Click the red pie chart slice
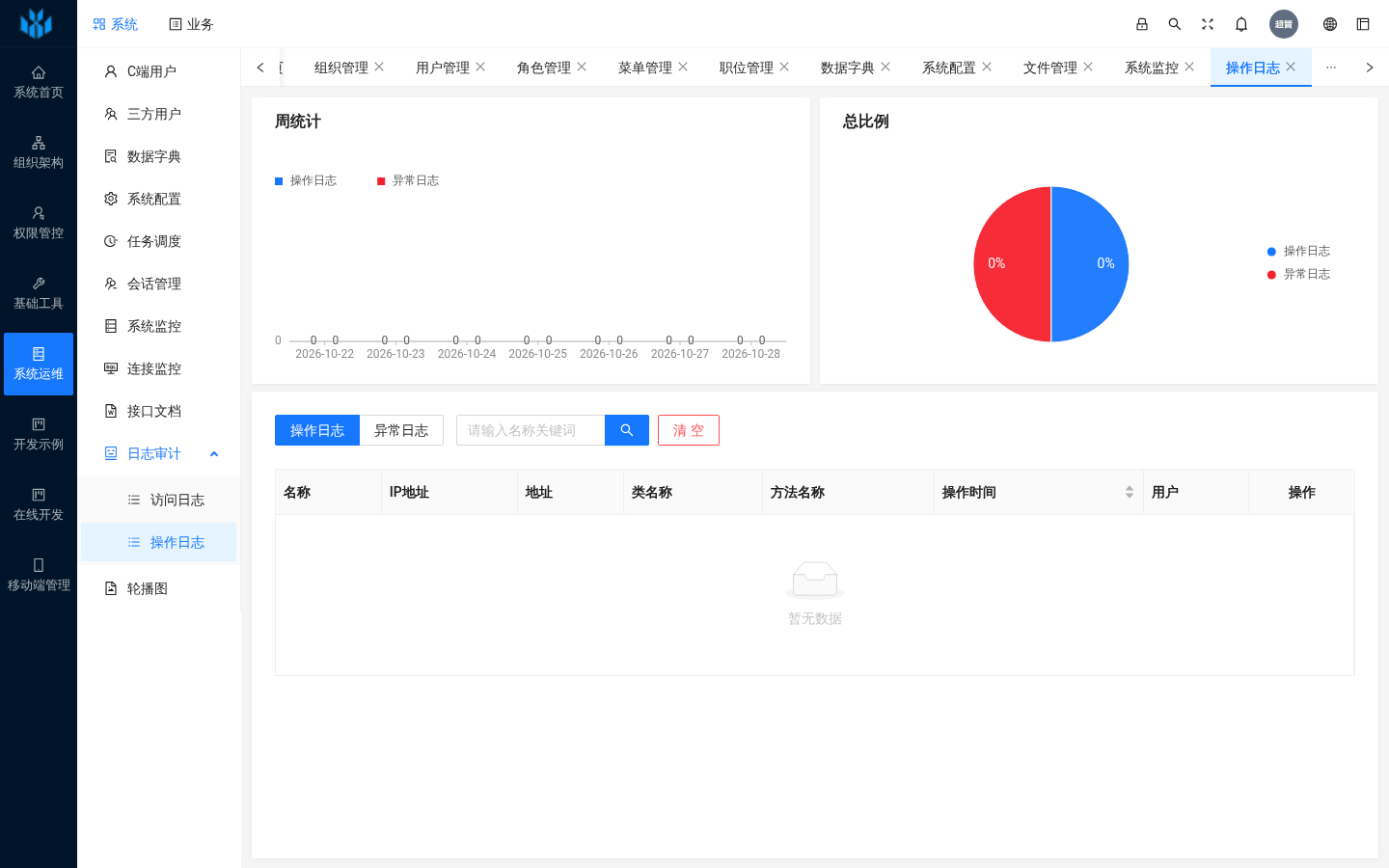1389x868 pixels. click(x=1013, y=264)
